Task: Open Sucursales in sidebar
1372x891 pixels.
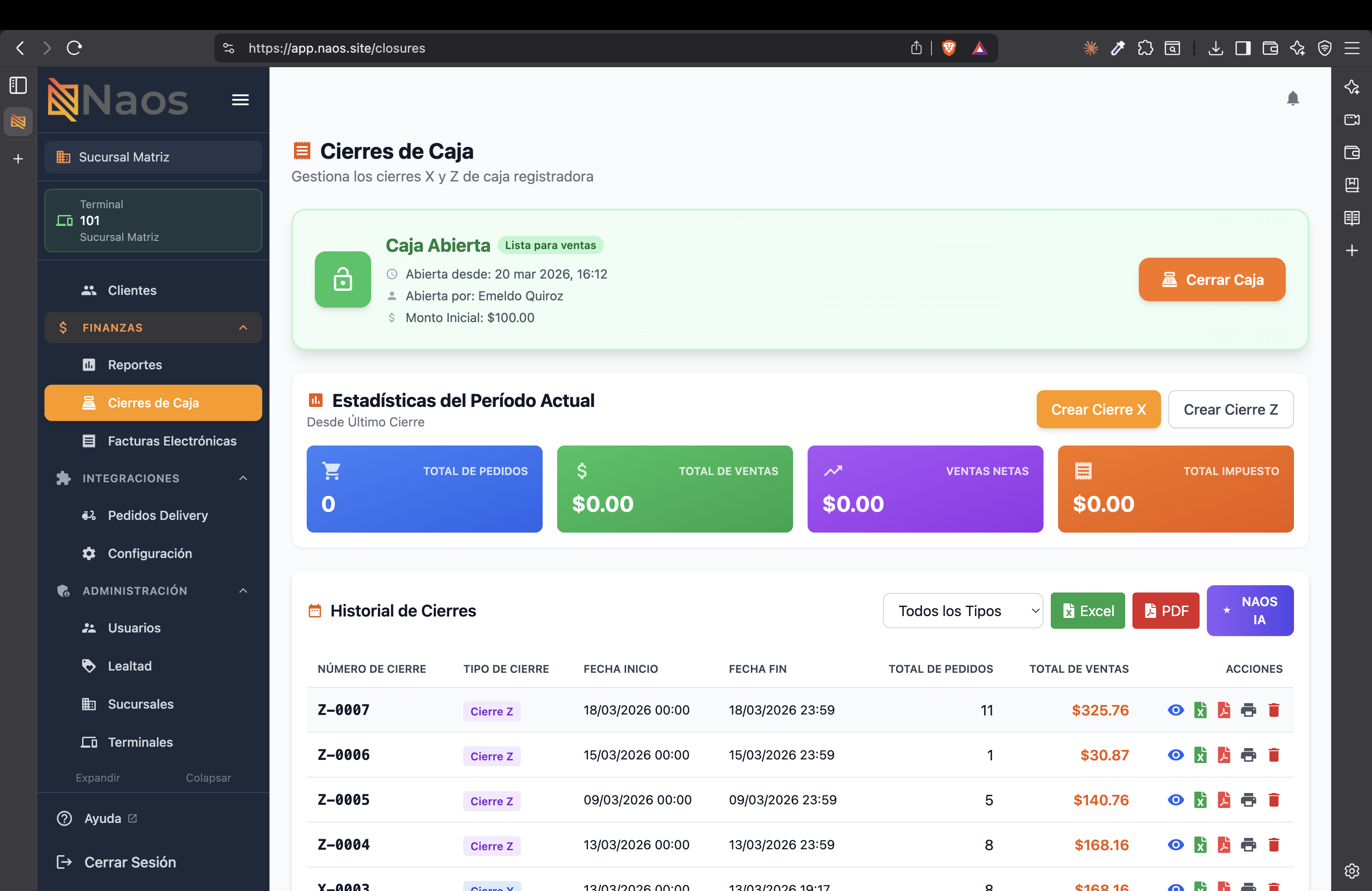Action: point(153,704)
